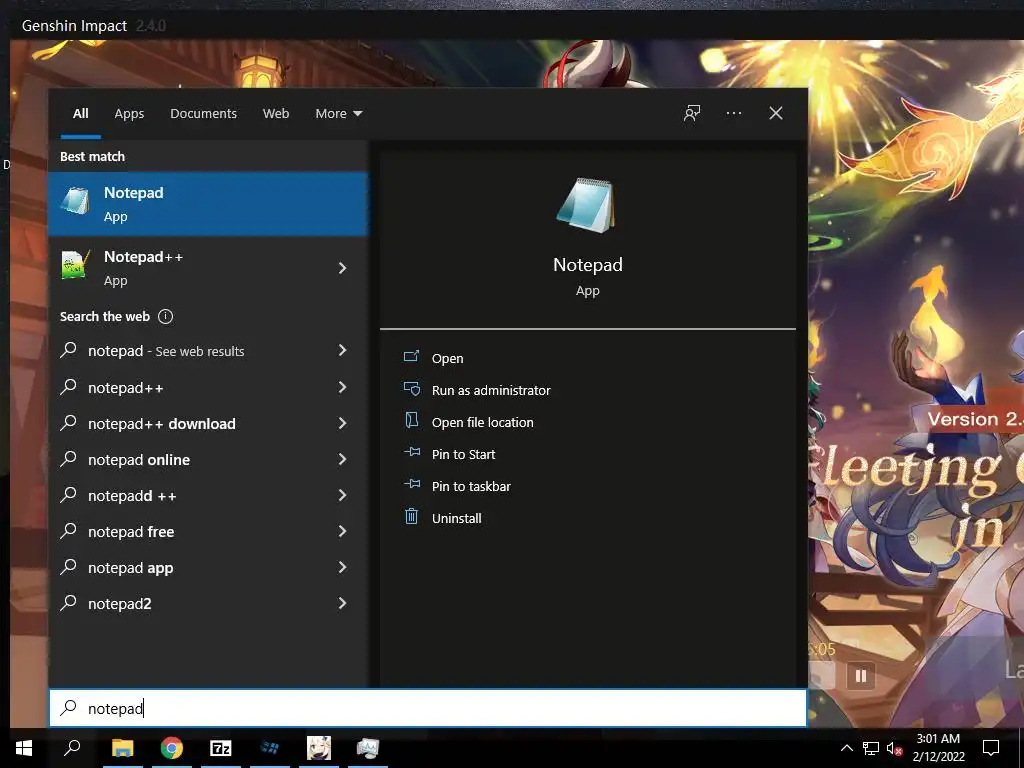
Task: Choose Pin to Start
Action: (x=464, y=455)
